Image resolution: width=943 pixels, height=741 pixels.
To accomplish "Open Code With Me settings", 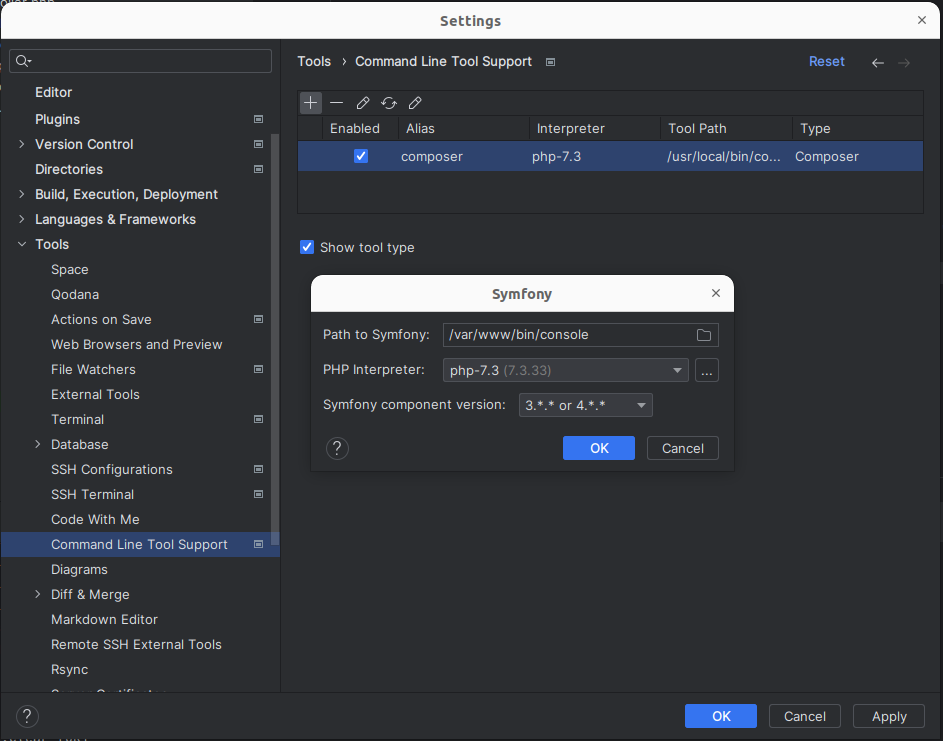I will [x=95, y=520].
